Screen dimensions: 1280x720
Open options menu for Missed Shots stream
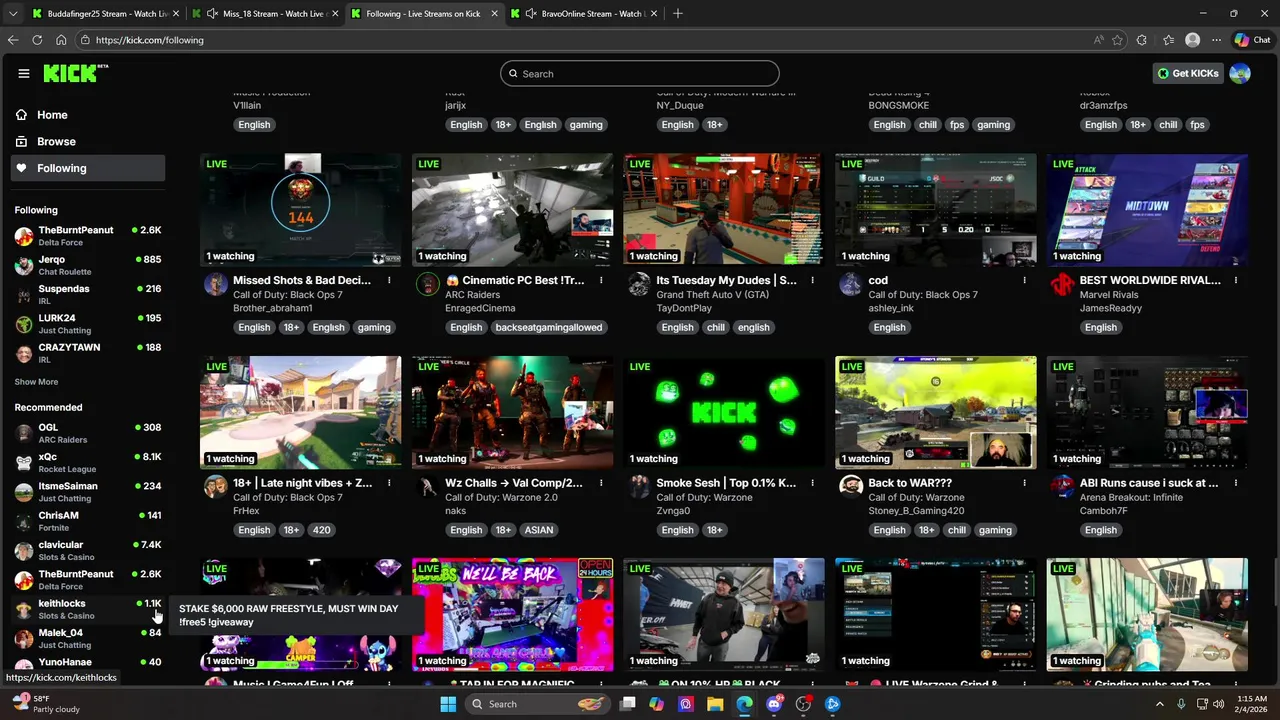click(389, 281)
